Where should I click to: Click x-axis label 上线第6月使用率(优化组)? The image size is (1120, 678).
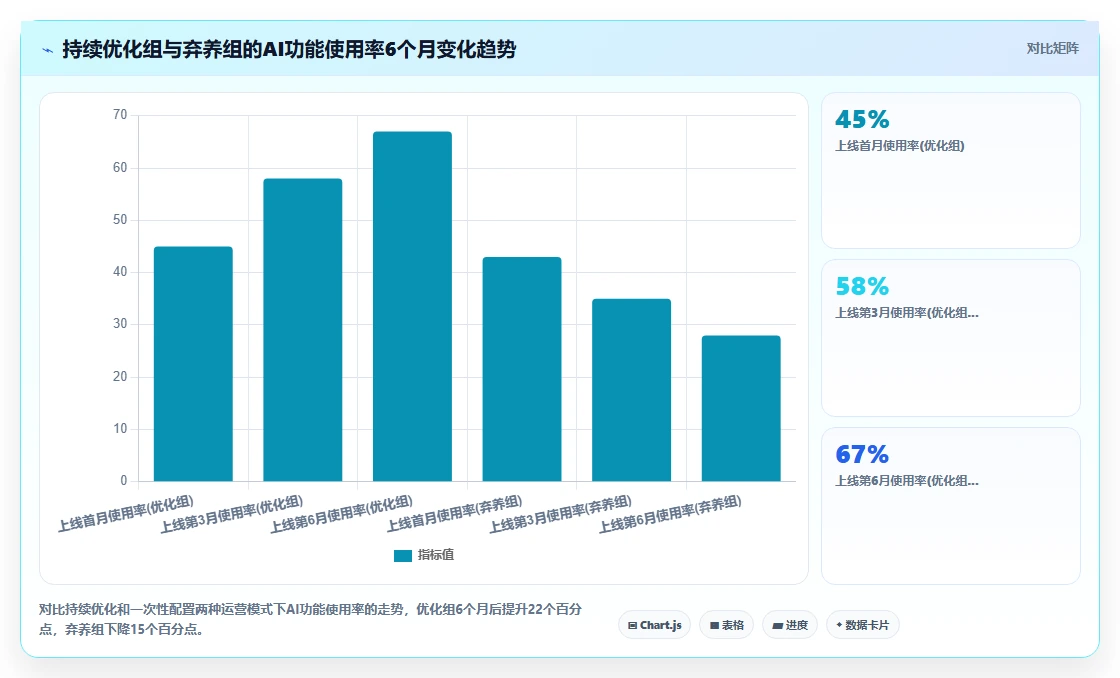tap(342, 514)
